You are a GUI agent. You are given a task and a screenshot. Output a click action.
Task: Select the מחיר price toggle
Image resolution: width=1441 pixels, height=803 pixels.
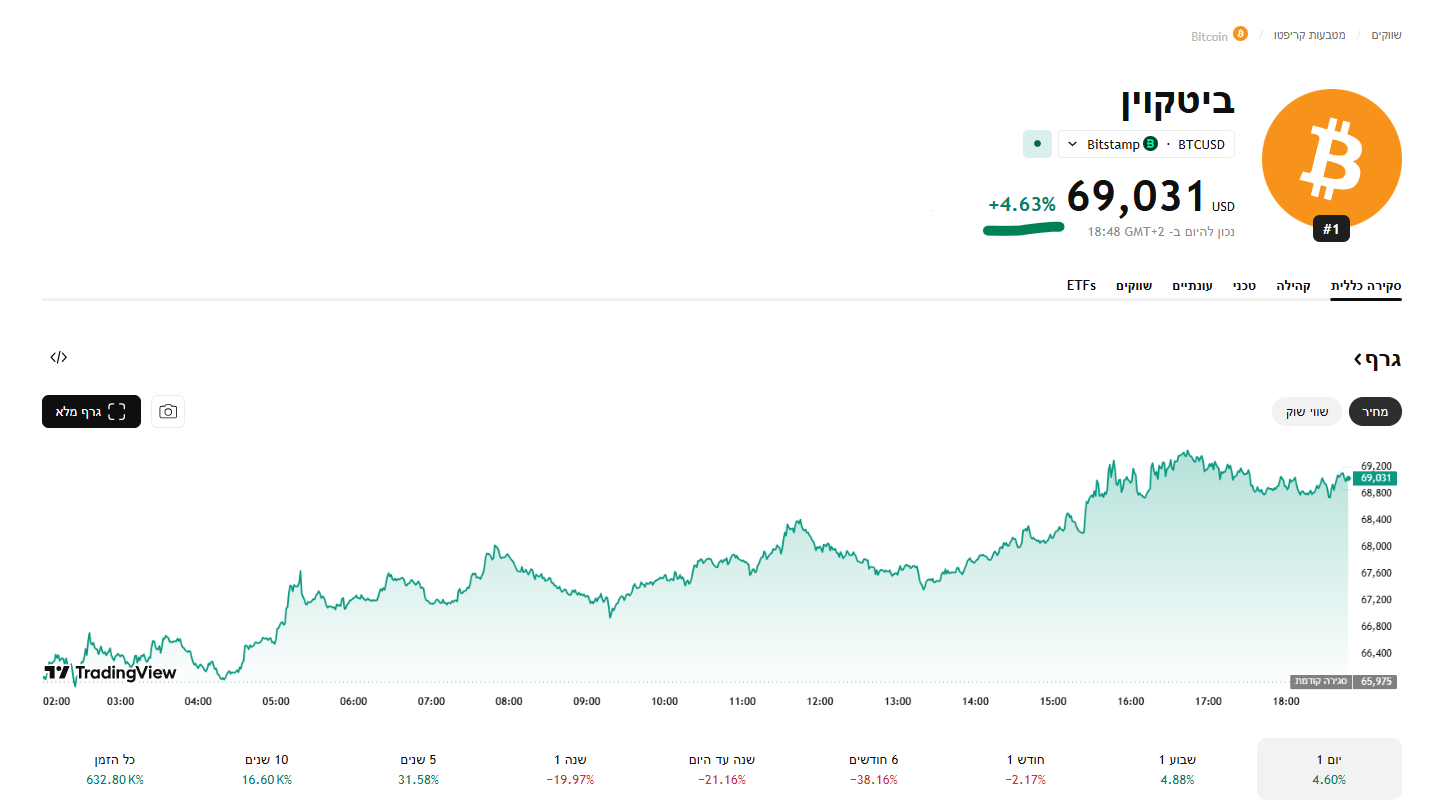pos(1375,411)
